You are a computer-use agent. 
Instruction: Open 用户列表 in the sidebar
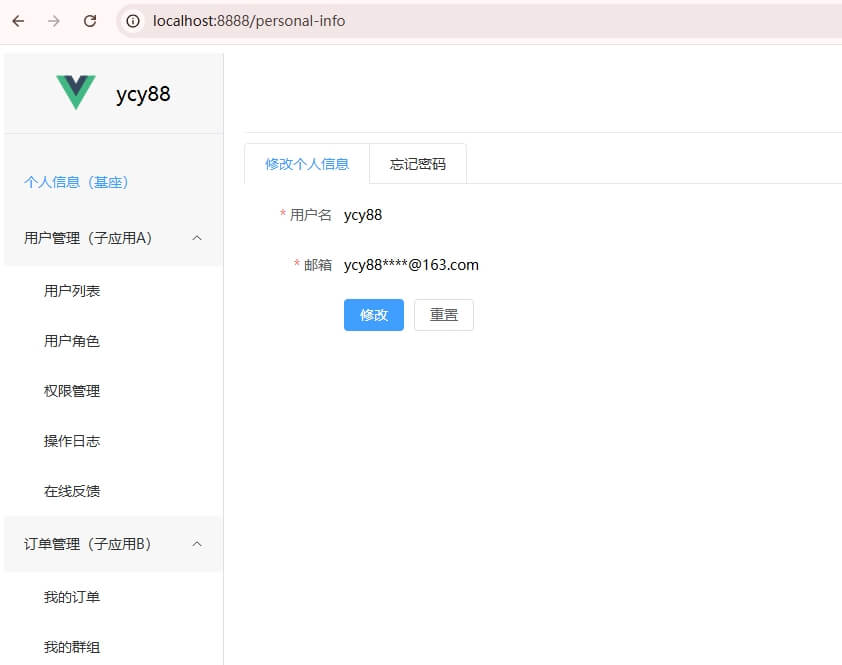tap(72, 291)
